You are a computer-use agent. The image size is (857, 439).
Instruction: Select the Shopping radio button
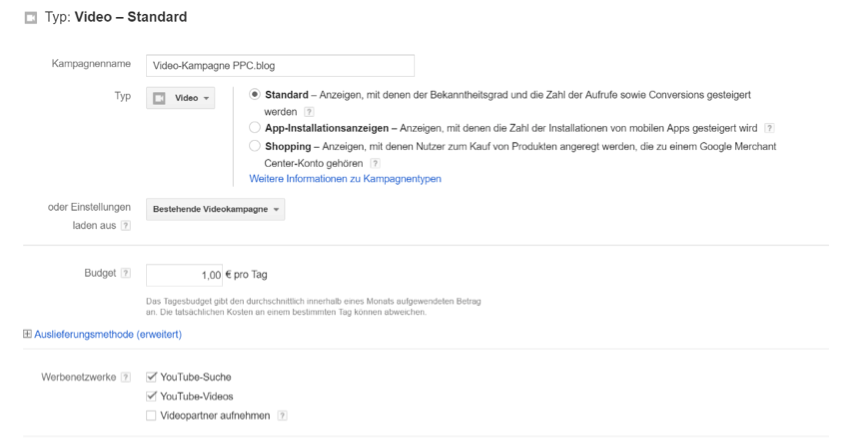[254, 146]
